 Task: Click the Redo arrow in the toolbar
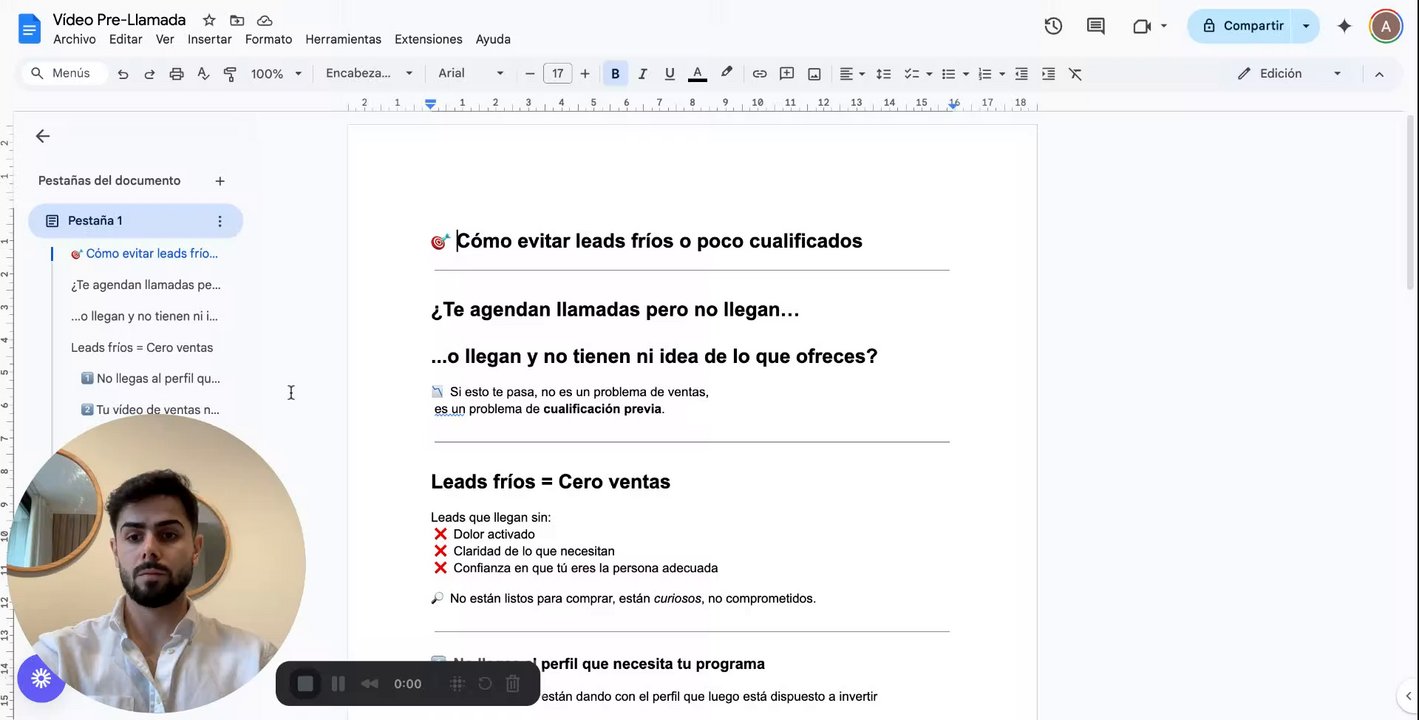150,74
